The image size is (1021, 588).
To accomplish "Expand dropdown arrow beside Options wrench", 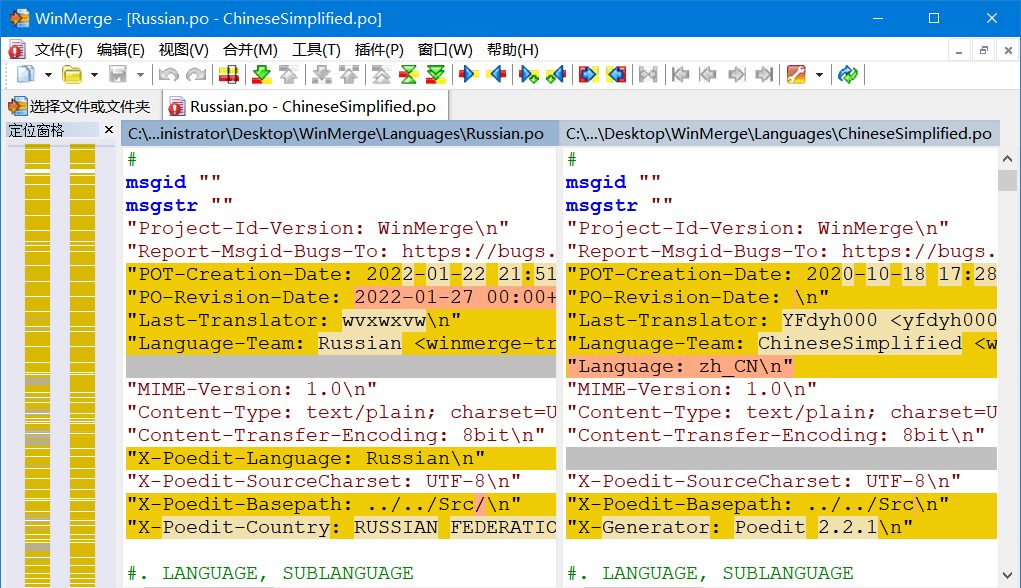I will (x=819, y=75).
